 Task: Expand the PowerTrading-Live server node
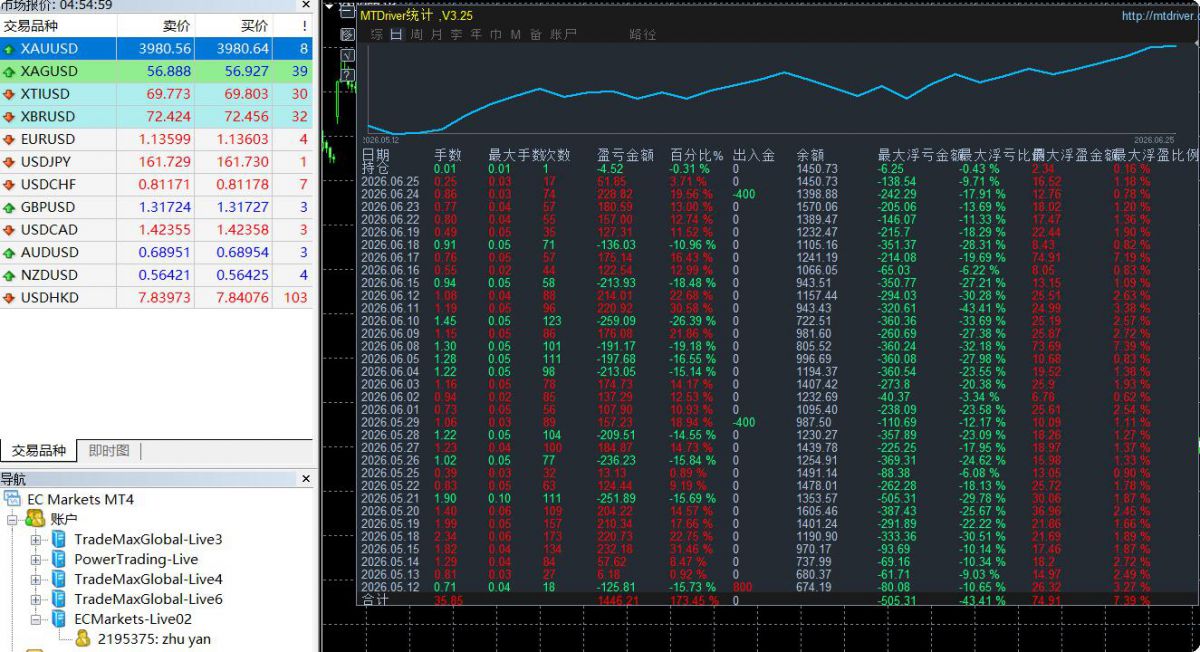click(x=36, y=560)
